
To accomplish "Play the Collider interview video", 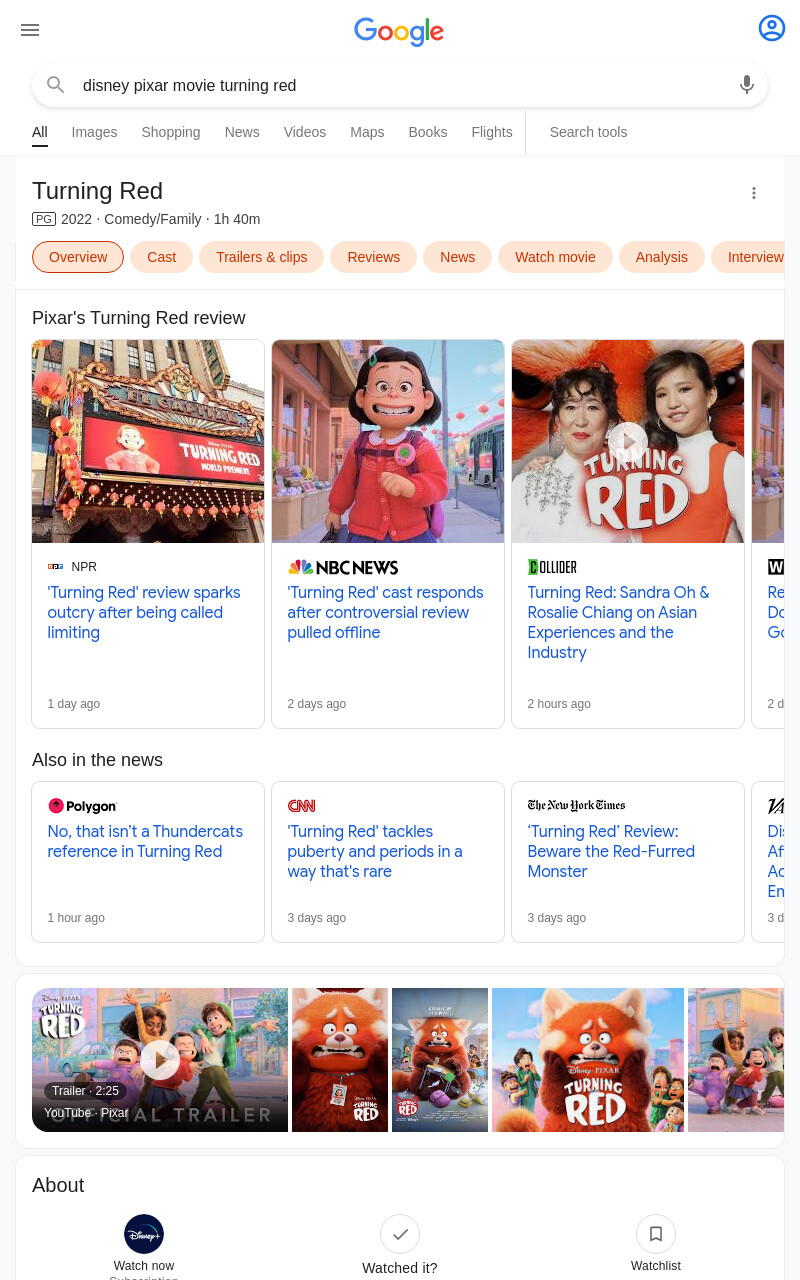I will pos(628,442).
